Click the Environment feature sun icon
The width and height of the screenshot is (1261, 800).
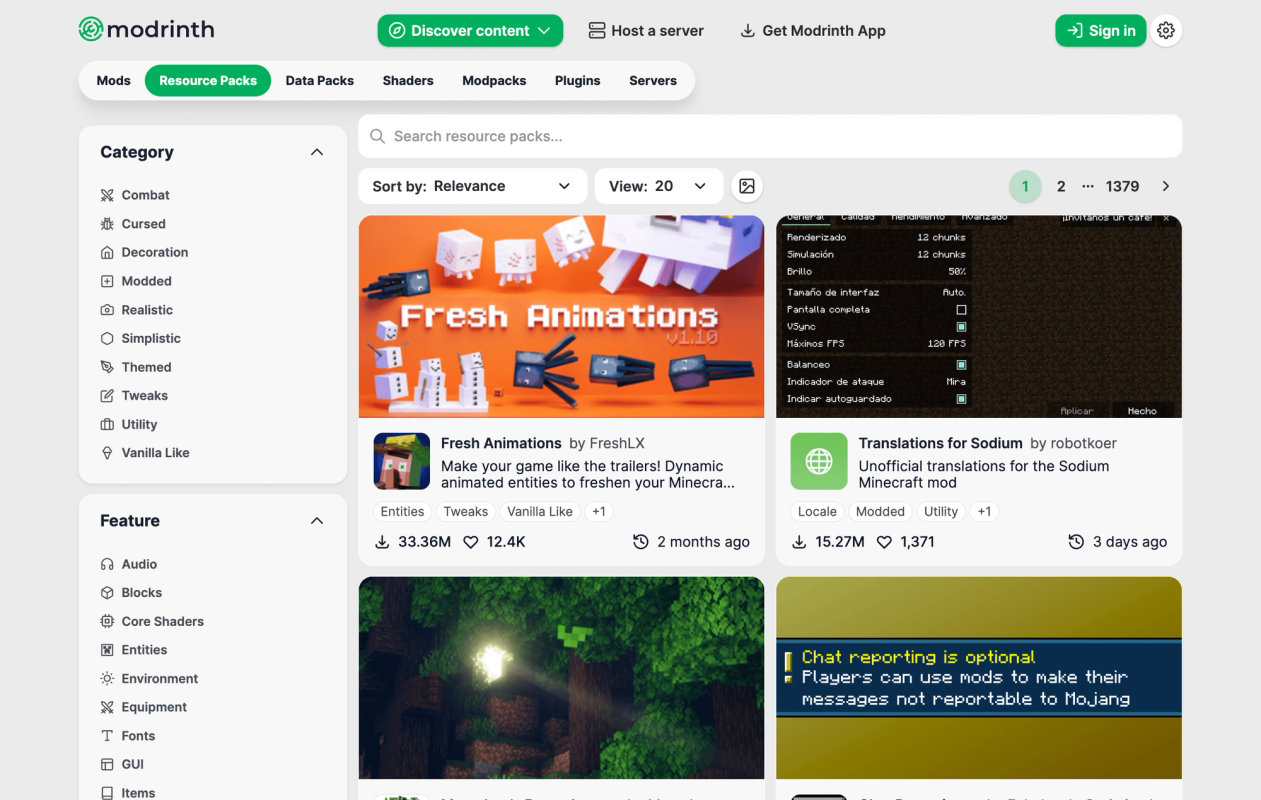click(107, 678)
